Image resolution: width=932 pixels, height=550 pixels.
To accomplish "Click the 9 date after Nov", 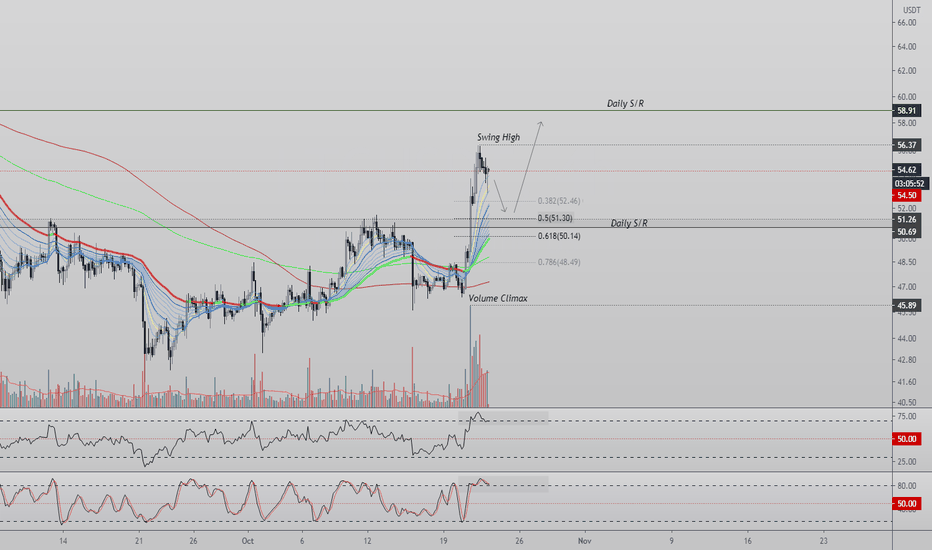I will click(672, 541).
